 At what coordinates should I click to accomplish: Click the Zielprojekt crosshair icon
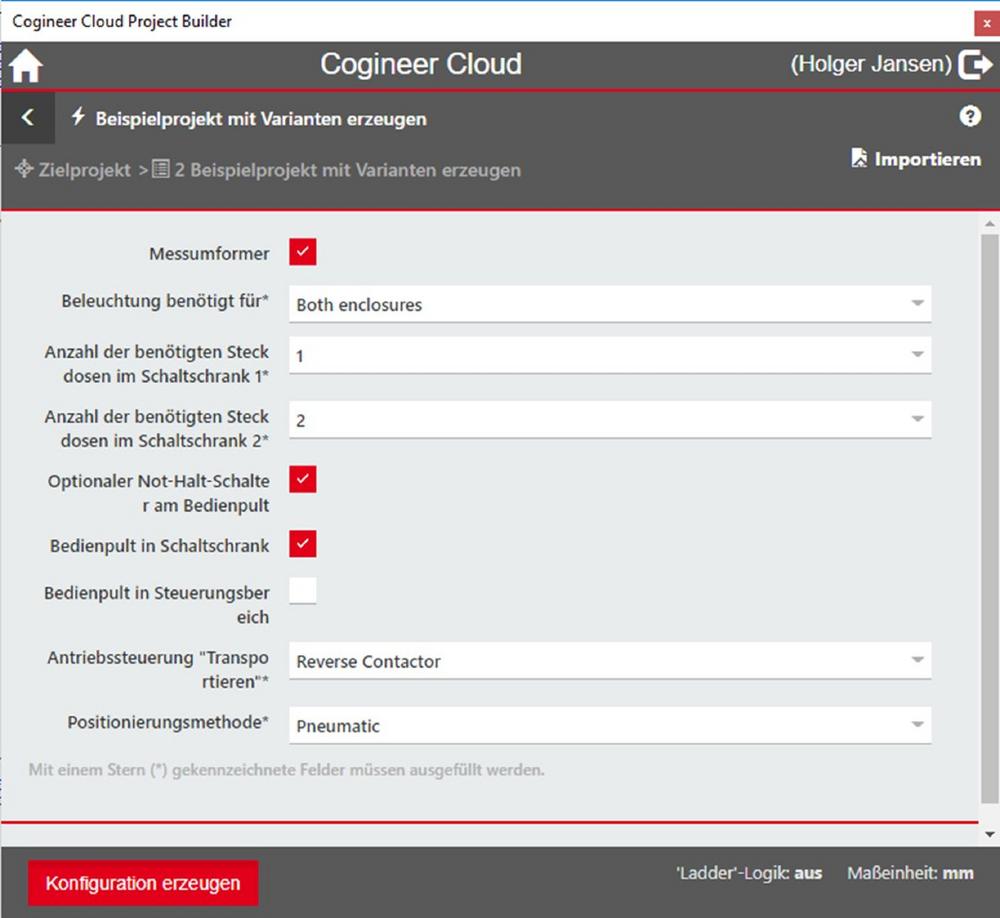coord(24,169)
